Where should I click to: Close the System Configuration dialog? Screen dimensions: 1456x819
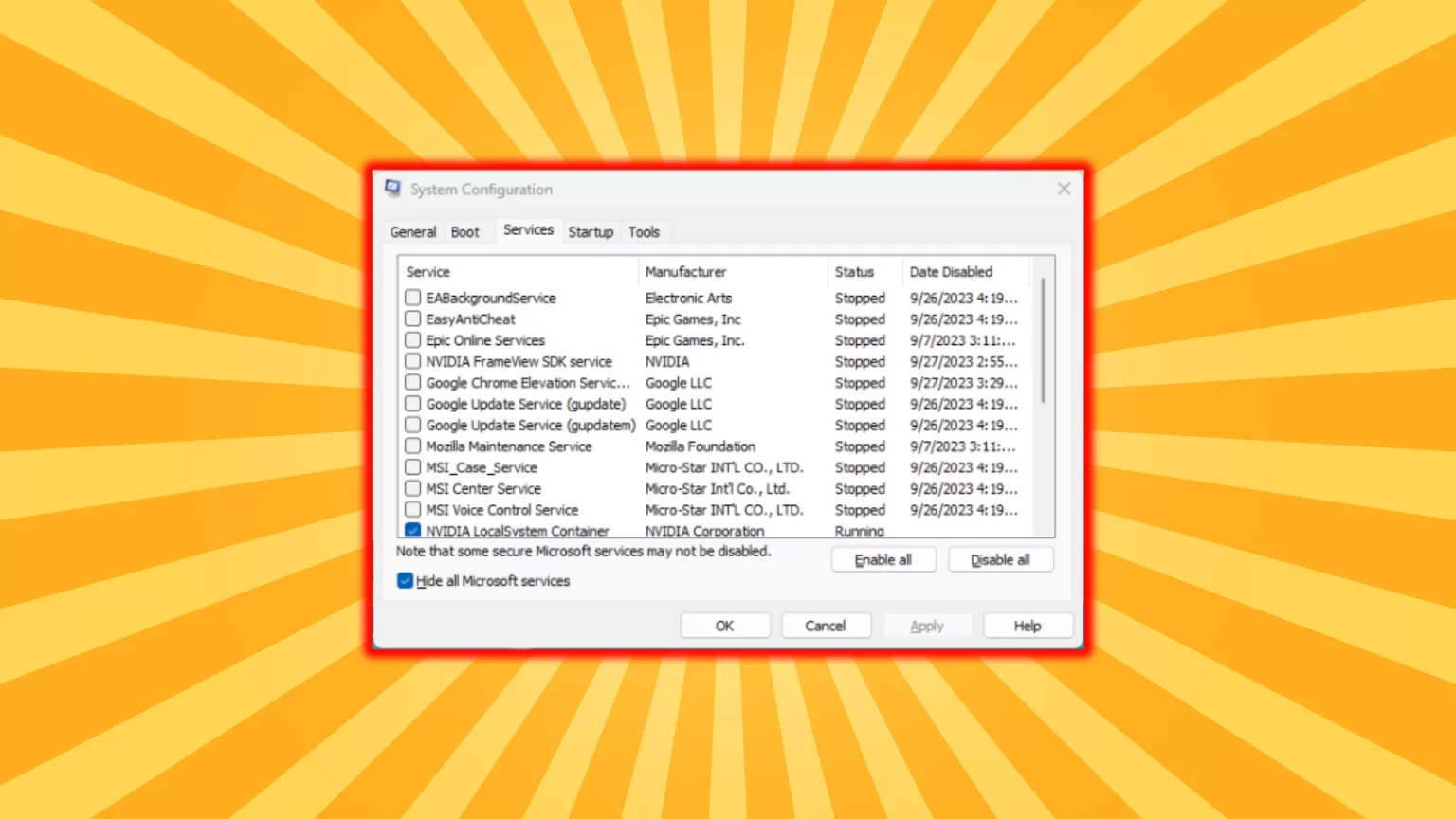[x=1064, y=189]
